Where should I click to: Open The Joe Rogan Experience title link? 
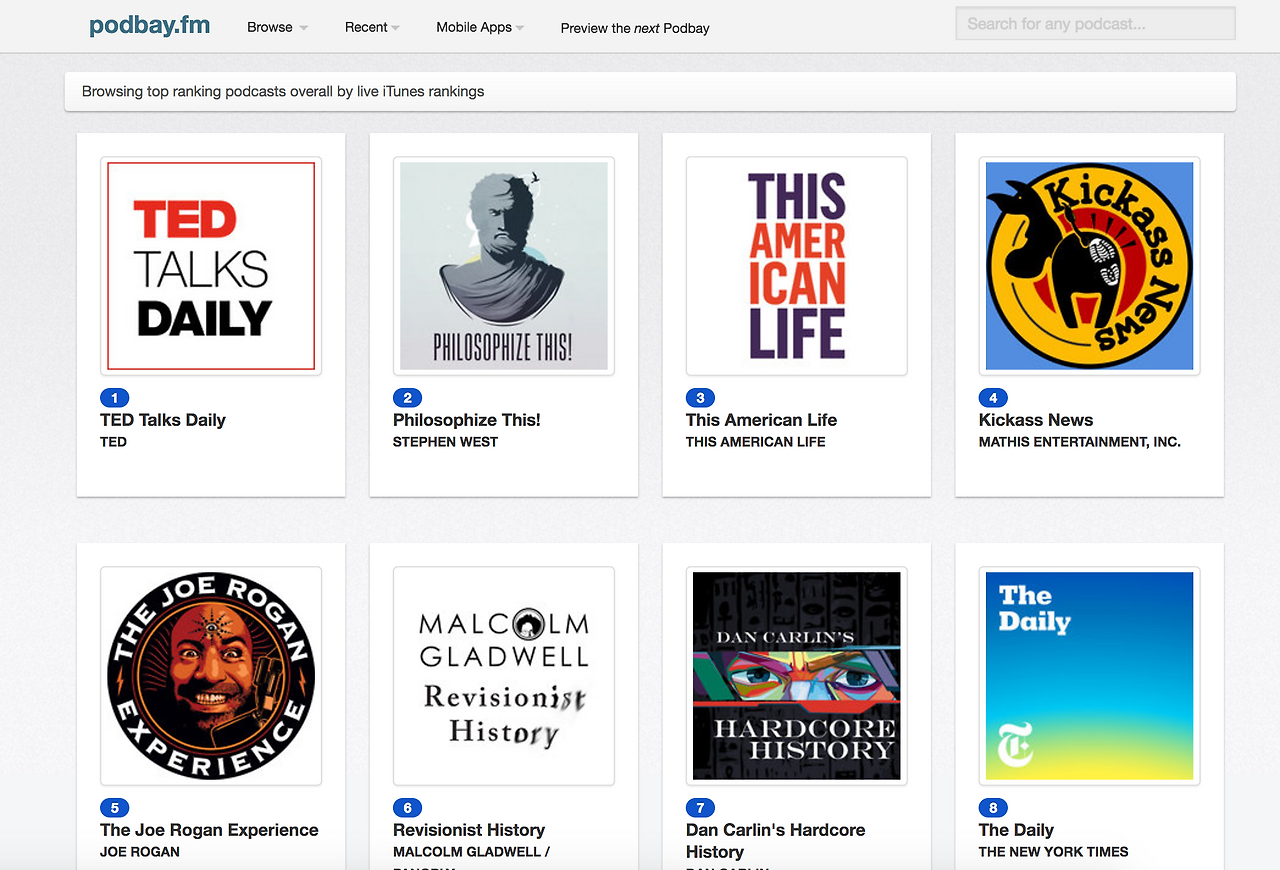tap(209, 830)
